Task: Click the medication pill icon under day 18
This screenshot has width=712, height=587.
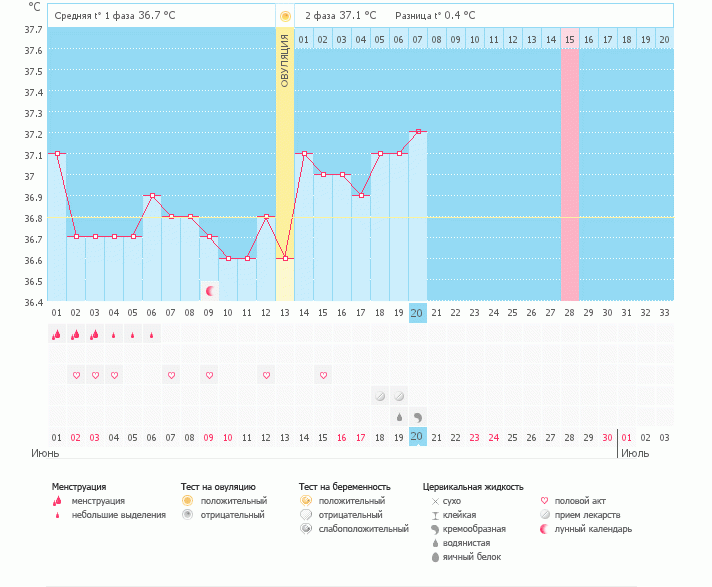Action: 380,396
